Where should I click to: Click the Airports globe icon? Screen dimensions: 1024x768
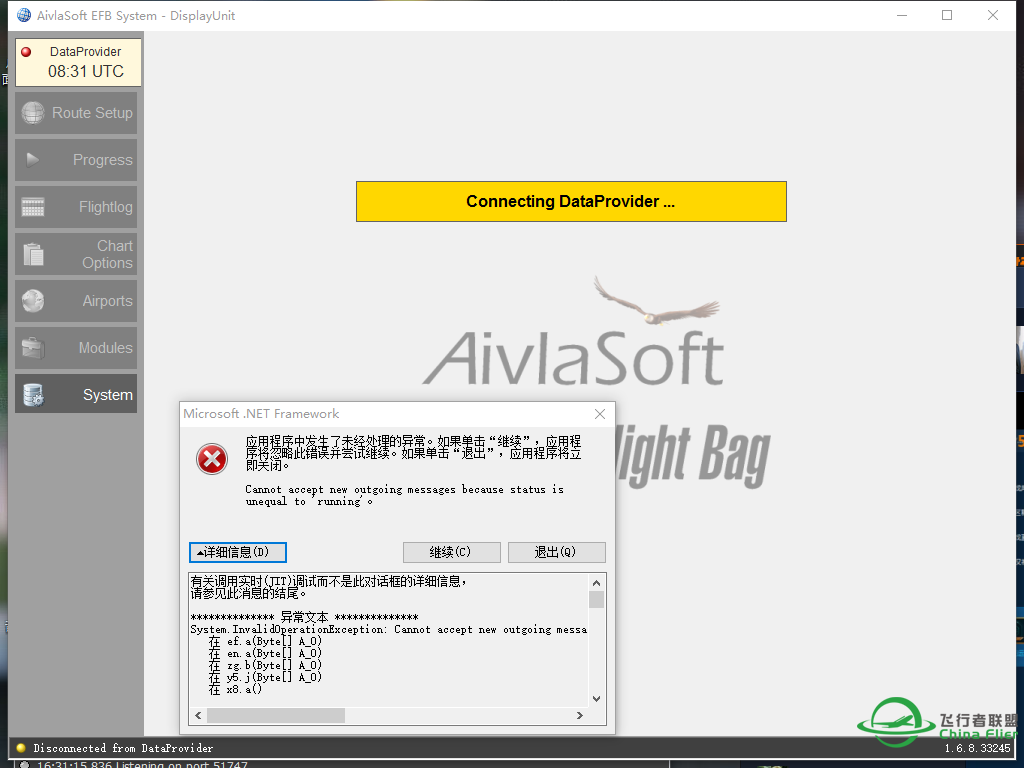tap(33, 301)
